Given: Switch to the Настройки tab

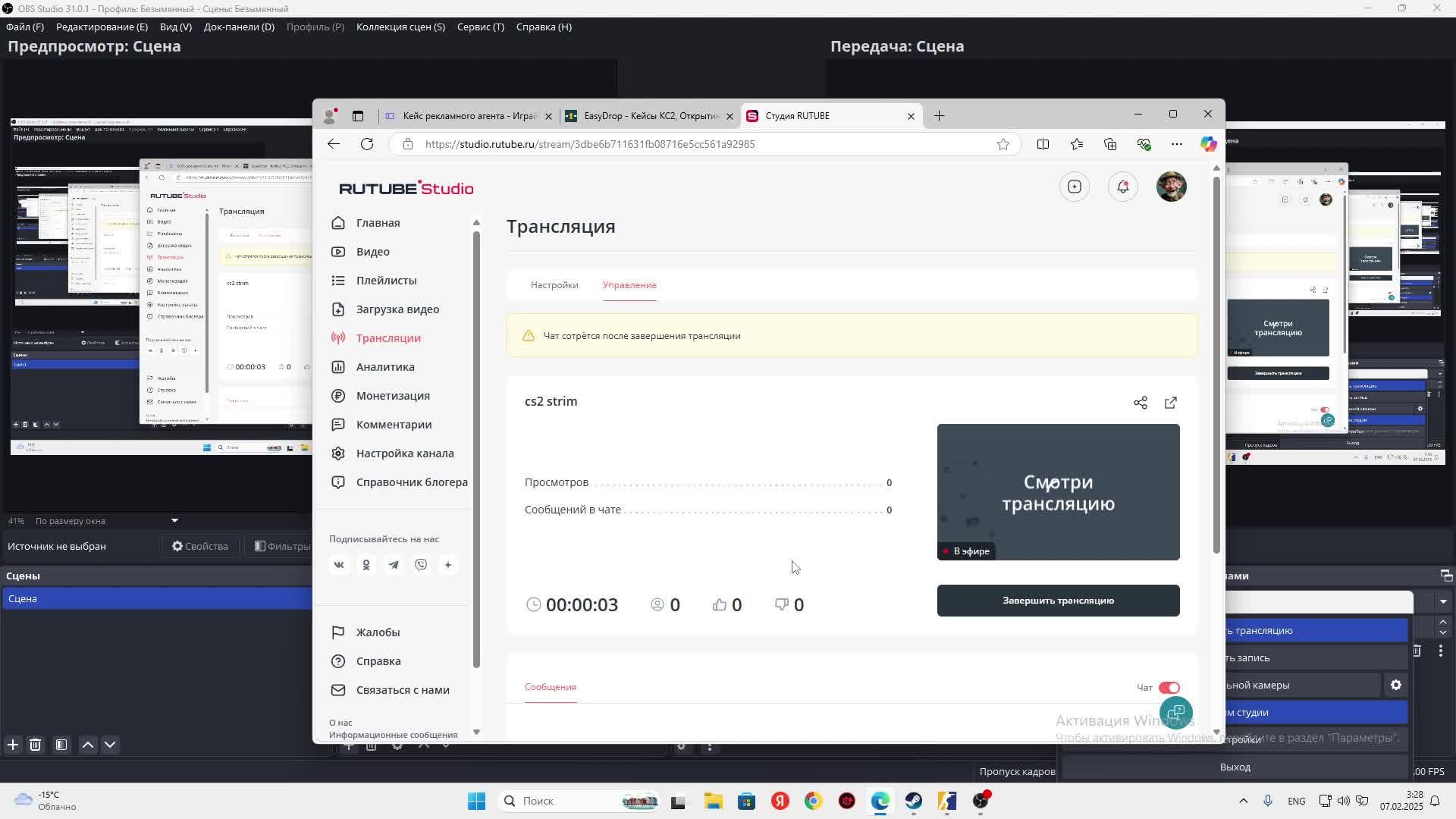Looking at the screenshot, I should 554,285.
